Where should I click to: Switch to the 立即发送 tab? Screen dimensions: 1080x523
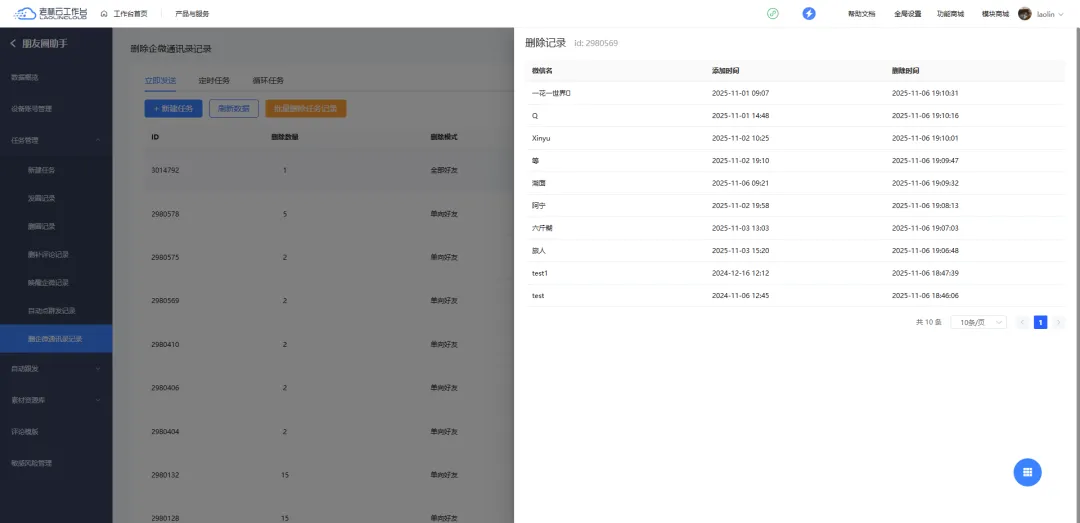point(160,81)
